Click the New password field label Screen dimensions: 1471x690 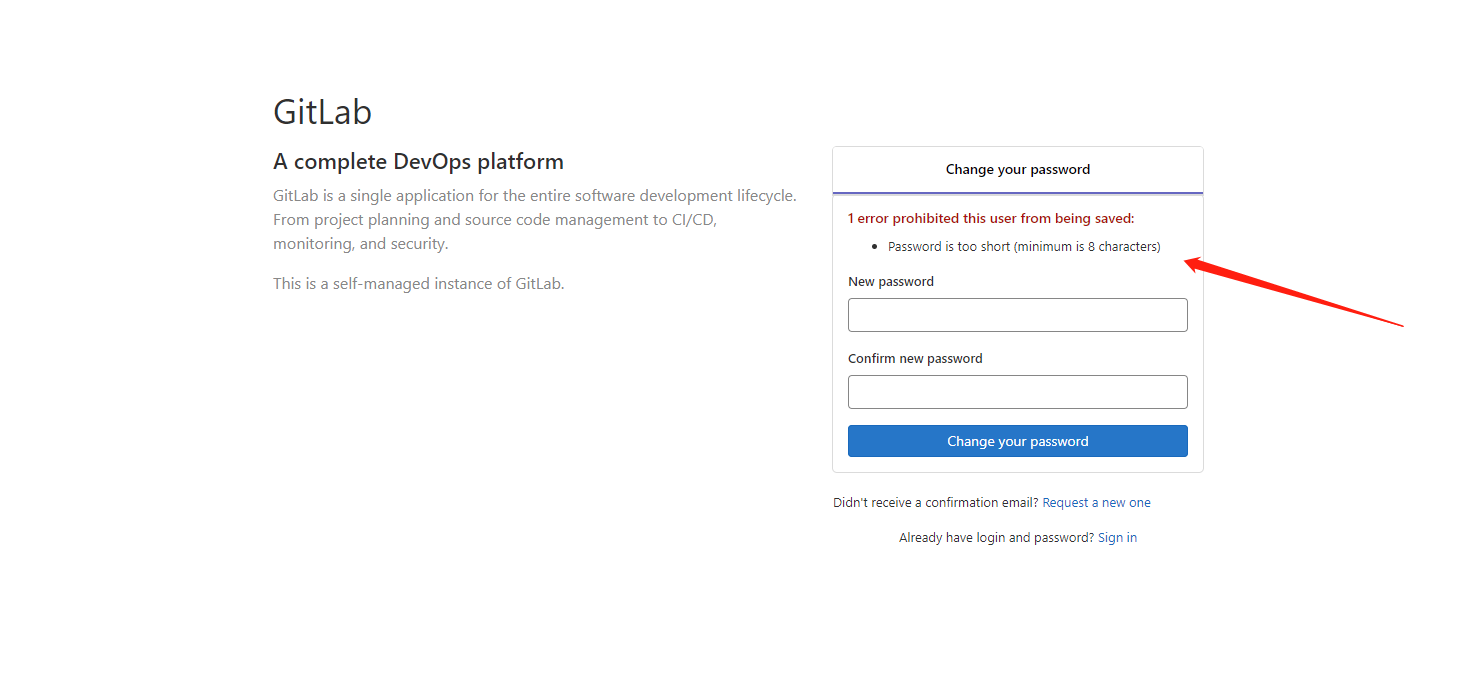point(891,282)
